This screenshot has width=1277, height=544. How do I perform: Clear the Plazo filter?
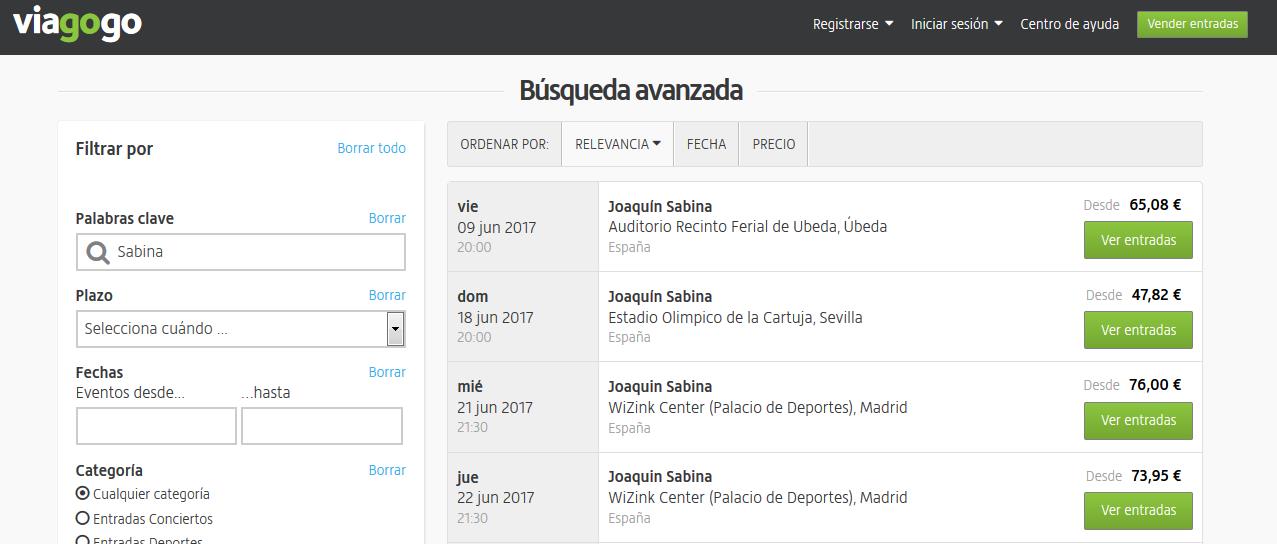pos(387,295)
